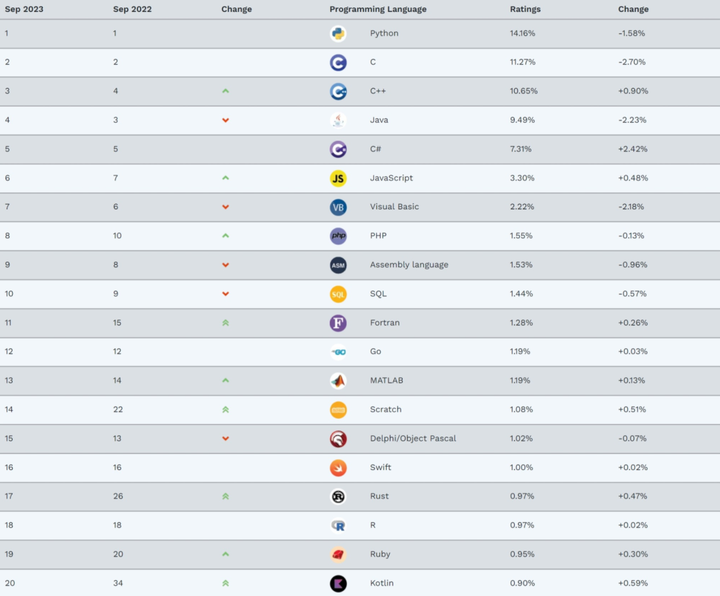Click the Ratings column header
This screenshot has height=596, width=720.
tap(525, 9)
